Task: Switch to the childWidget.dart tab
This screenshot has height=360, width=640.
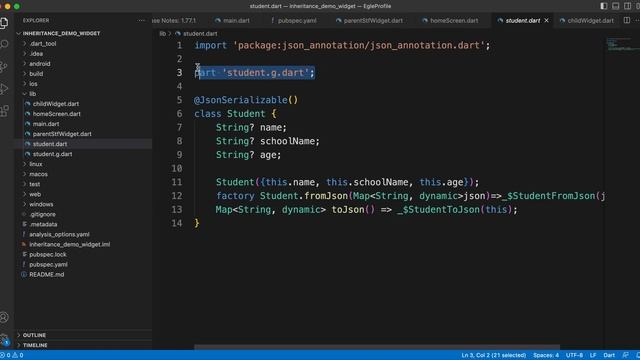Action: click(587, 20)
